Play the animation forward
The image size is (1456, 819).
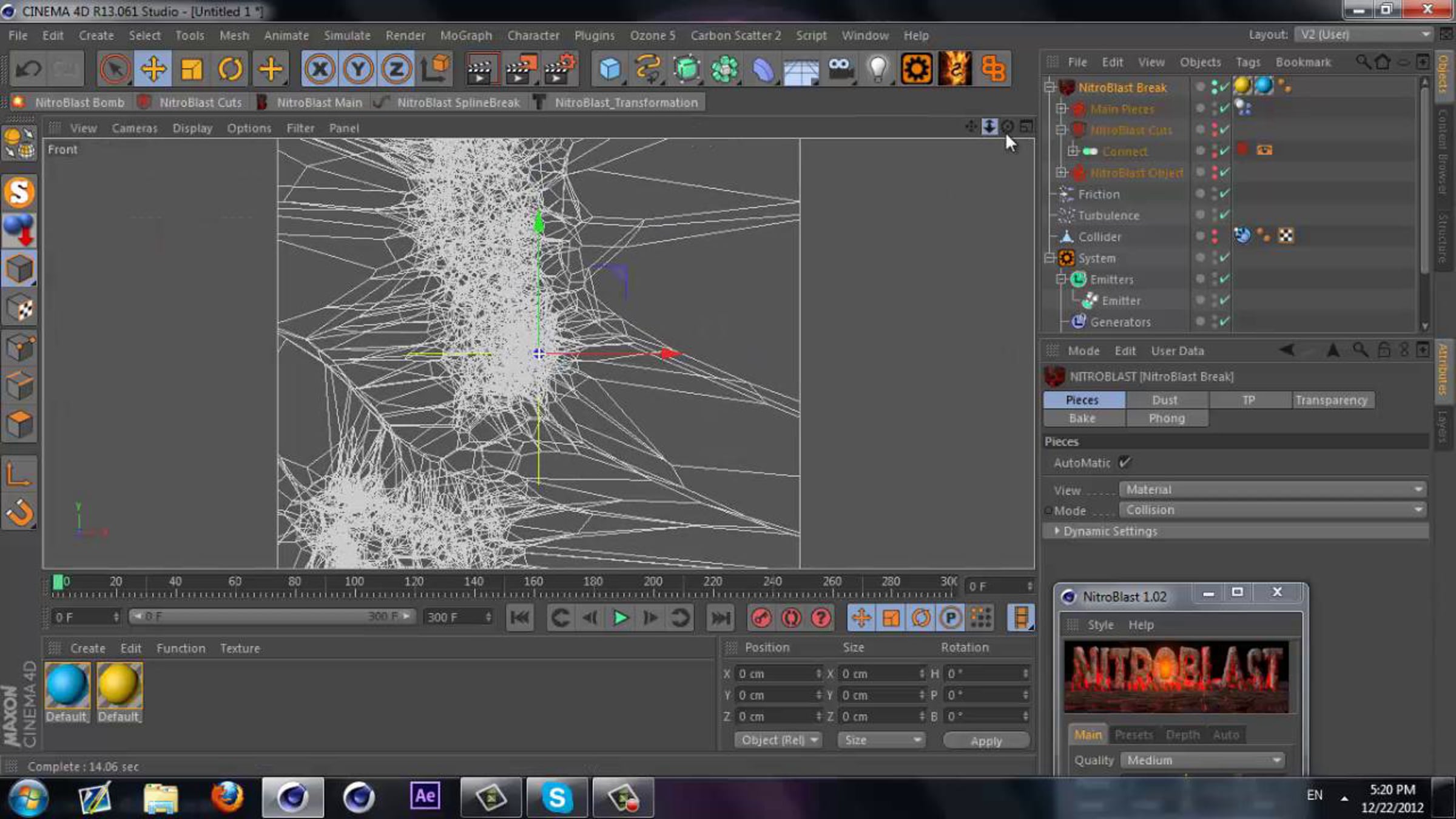tap(620, 618)
